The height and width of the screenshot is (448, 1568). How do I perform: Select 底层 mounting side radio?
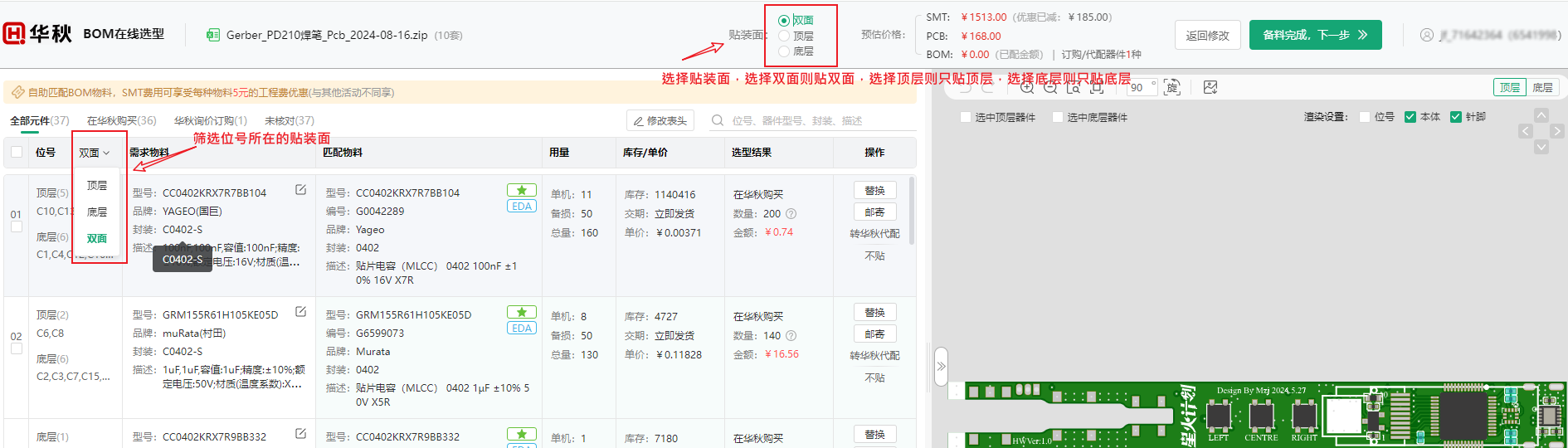784,51
